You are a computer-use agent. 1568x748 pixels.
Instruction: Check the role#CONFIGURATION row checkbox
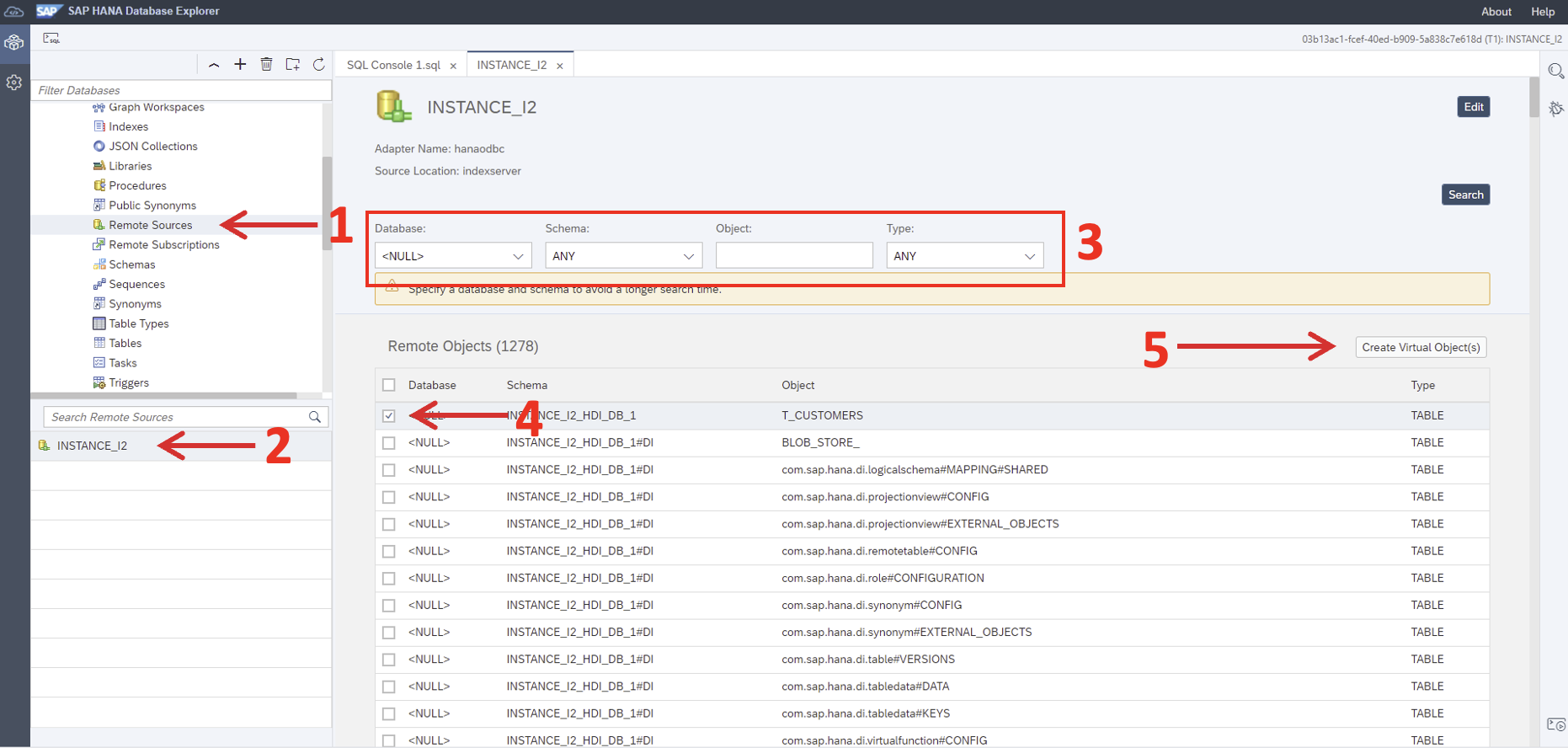click(x=388, y=578)
